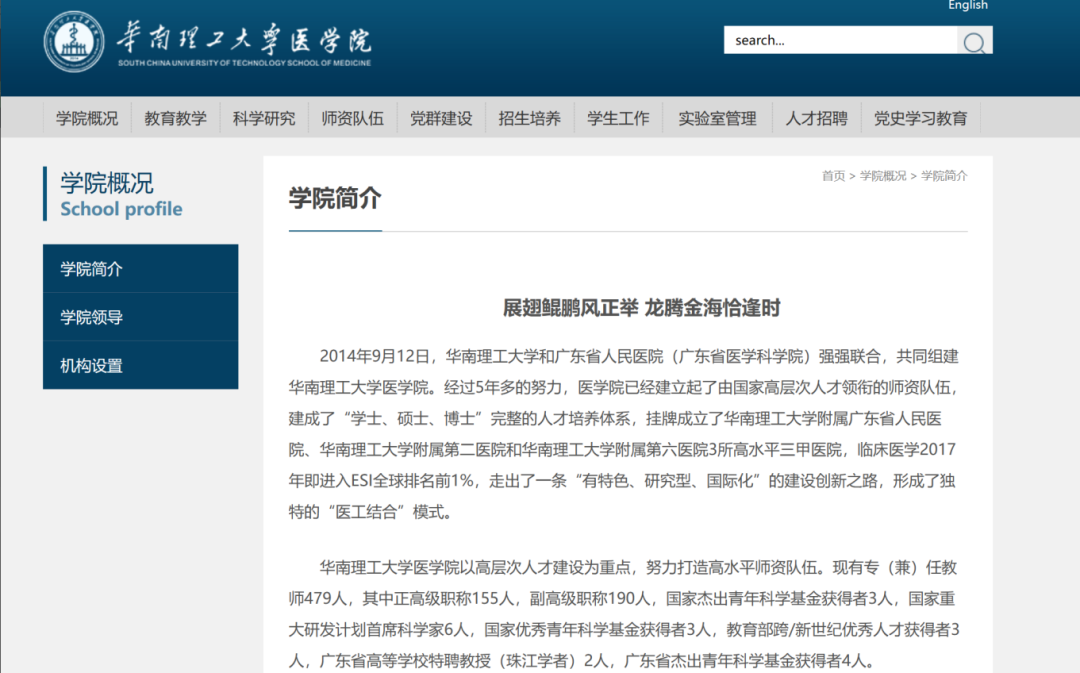
Task: Select 机构设置 in the left sidebar
Action: pyautogui.click(x=141, y=365)
